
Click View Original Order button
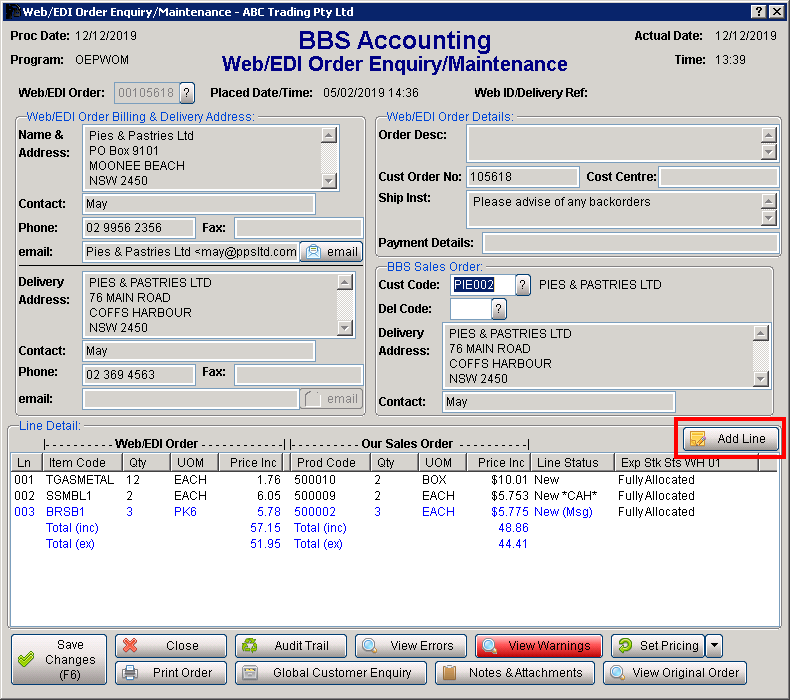click(x=675, y=673)
